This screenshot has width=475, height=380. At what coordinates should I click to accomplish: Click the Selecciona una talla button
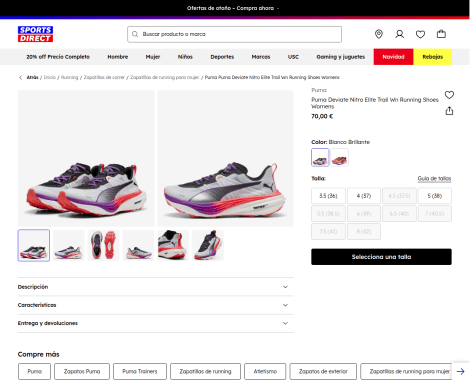click(381, 257)
